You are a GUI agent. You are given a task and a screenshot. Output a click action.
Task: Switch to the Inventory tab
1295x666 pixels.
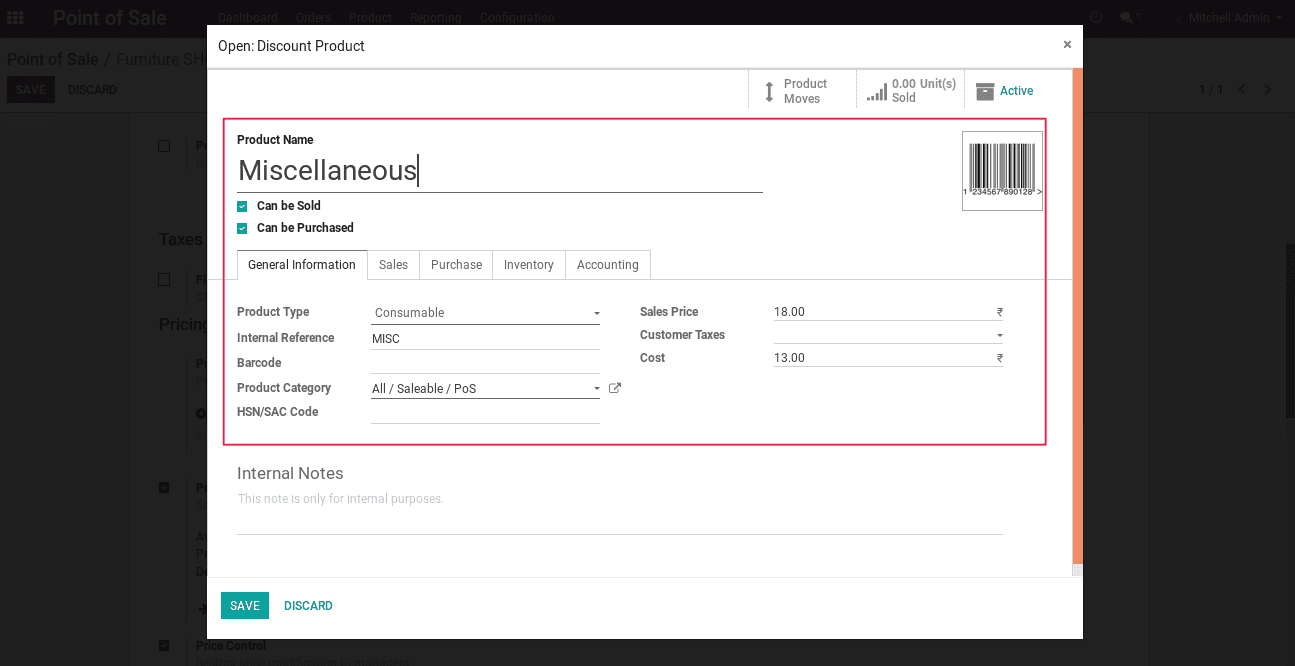pos(529,265)
